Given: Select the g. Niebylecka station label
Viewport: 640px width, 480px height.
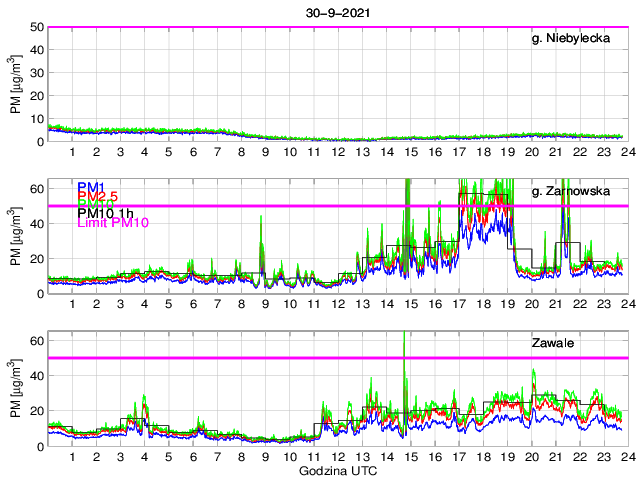Looking at the screenshot, I should point(575,38).
